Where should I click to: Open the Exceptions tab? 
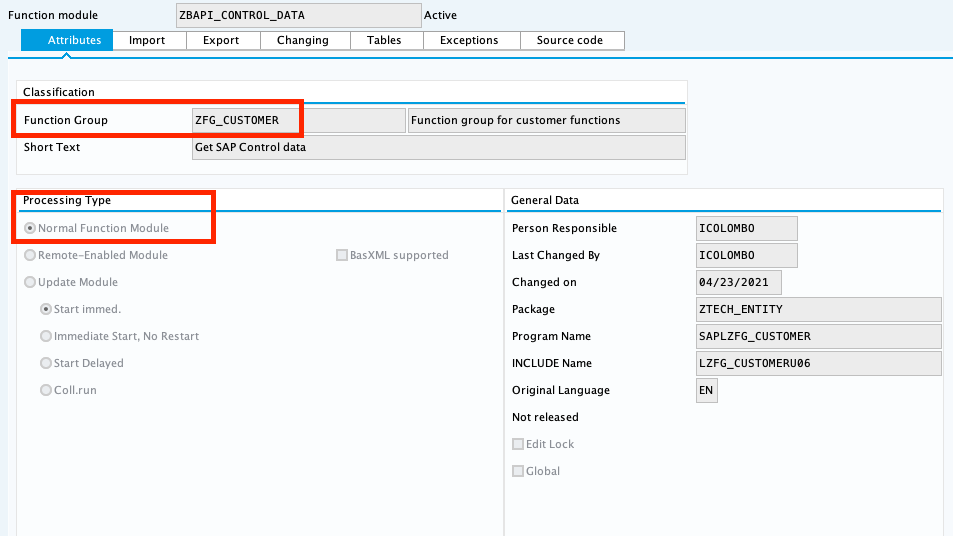[x=469, y=40]
